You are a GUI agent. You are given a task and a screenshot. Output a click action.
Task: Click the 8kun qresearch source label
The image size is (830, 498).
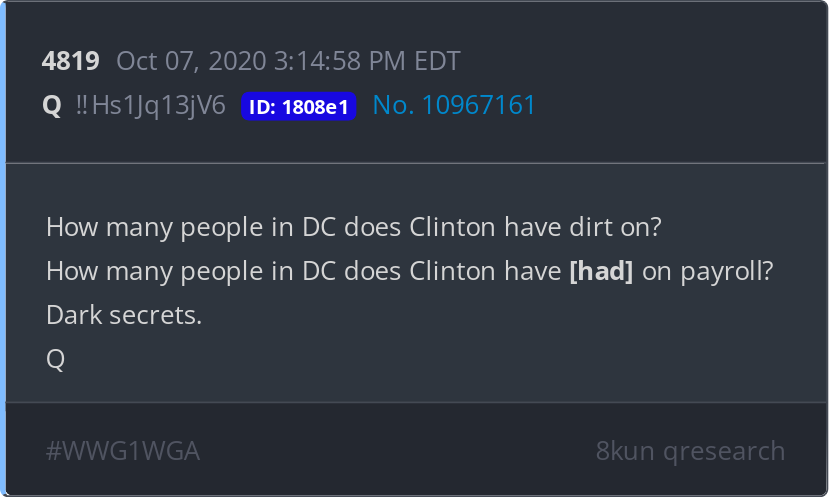(x=690, y=451)
